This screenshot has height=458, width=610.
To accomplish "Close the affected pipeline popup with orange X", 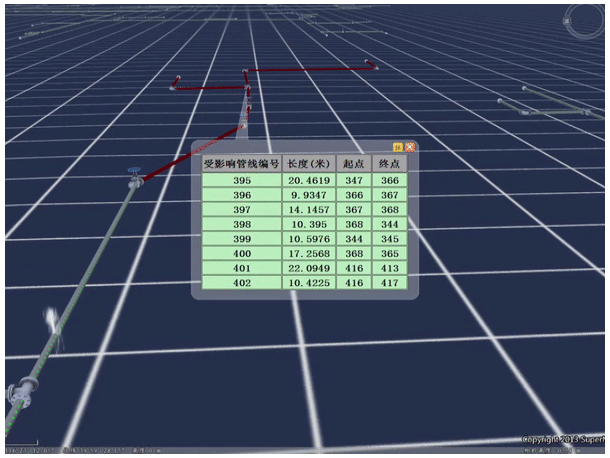I will click(x=410, y=147).
